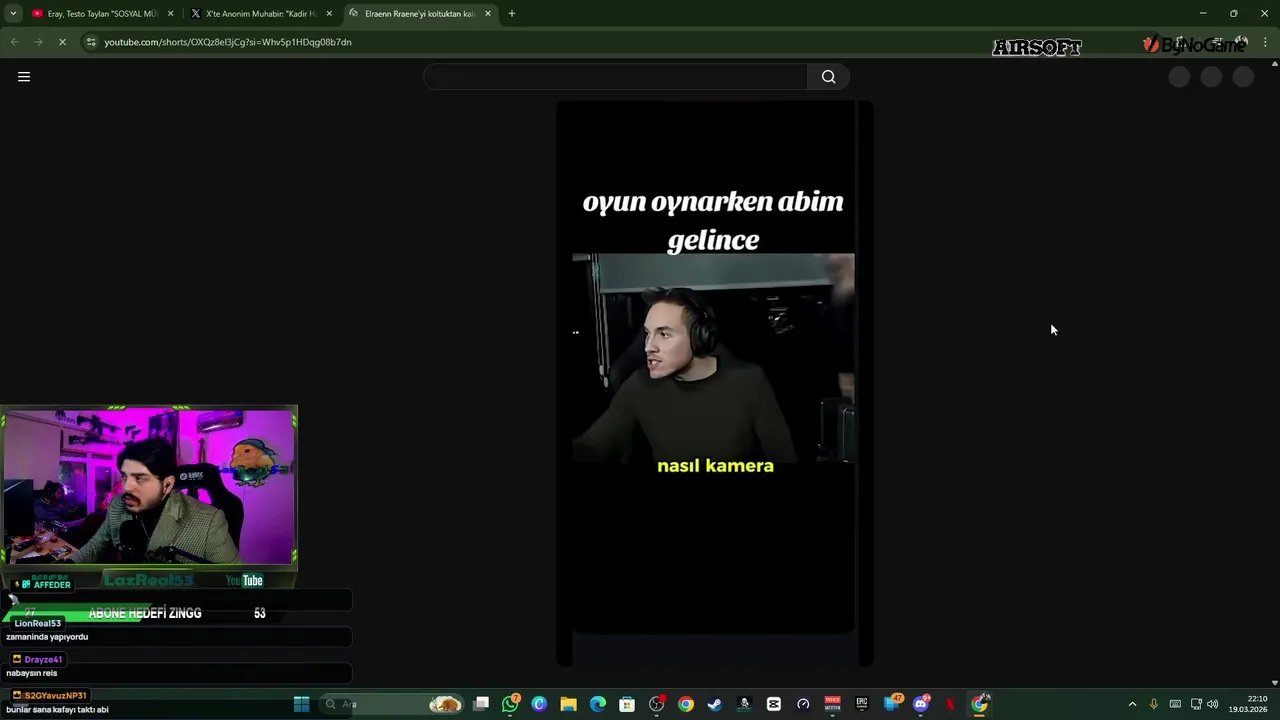1280x720 pixels.
Task: Click the microphone system tray icon
Action: point(1154,704)
